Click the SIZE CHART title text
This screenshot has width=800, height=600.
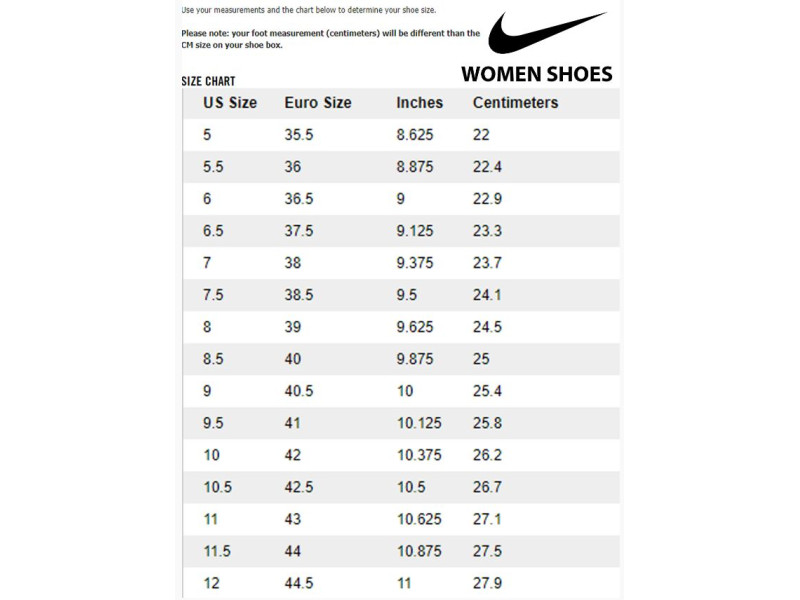[x=208, y=81]
